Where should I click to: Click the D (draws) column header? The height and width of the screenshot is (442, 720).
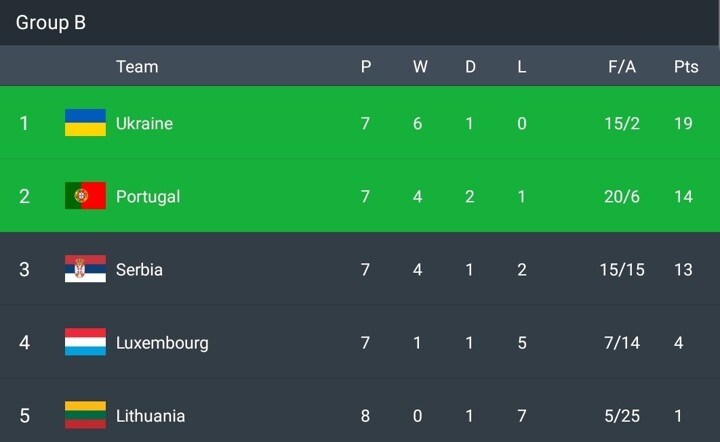coord(470,67)
